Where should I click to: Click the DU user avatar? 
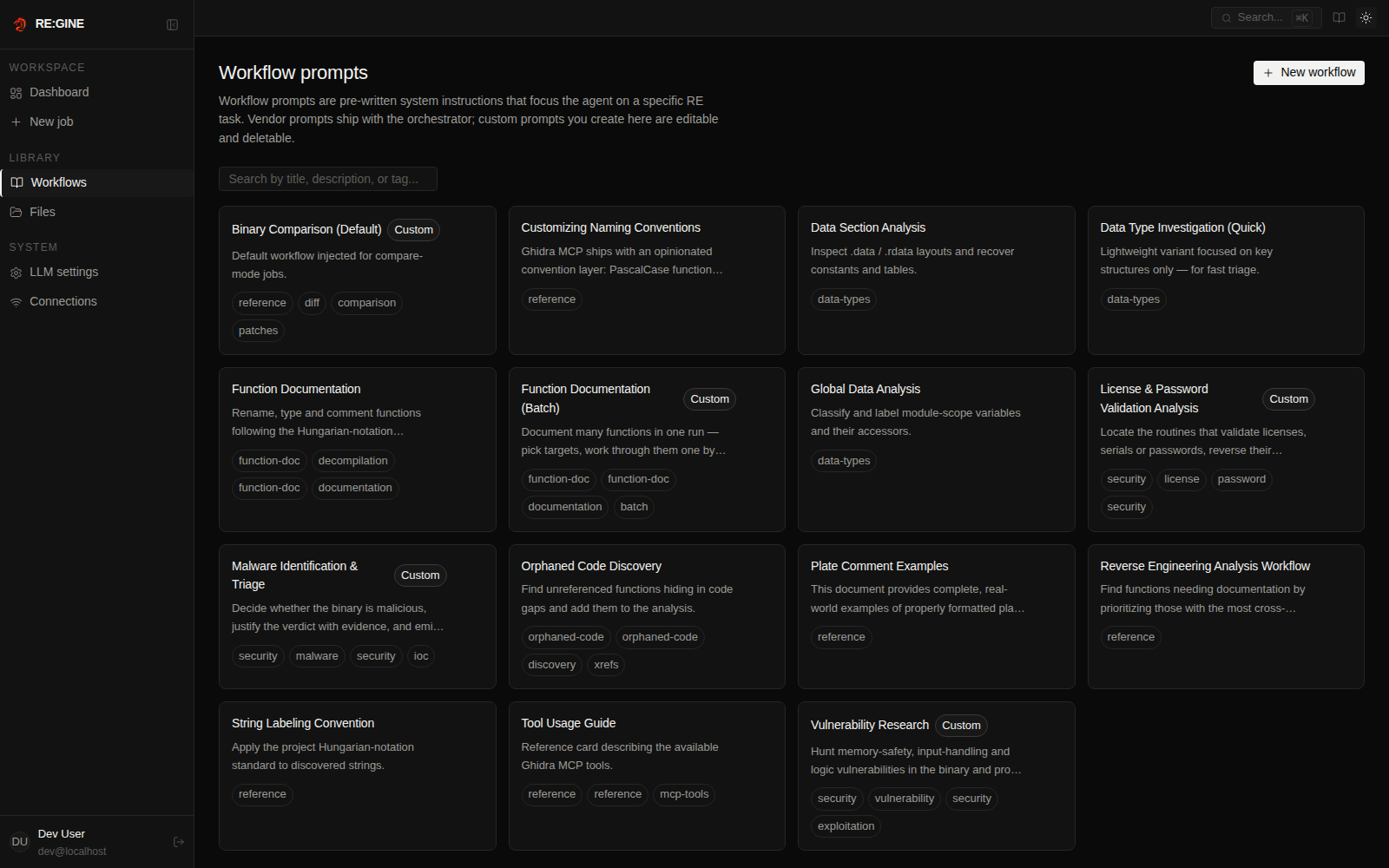pyautogui.click(x=20, y=842)
